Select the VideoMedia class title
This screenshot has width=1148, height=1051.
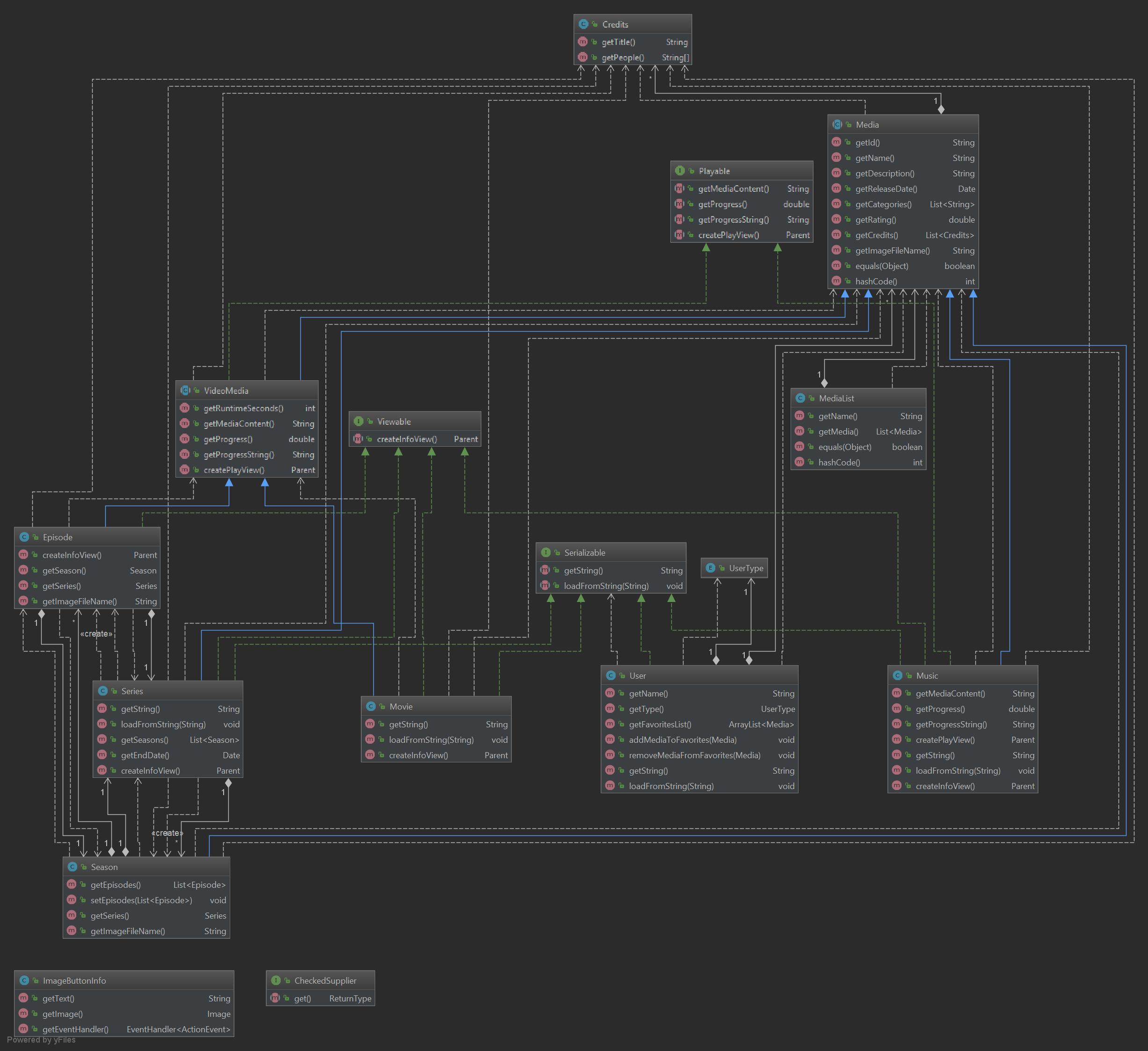226,391
